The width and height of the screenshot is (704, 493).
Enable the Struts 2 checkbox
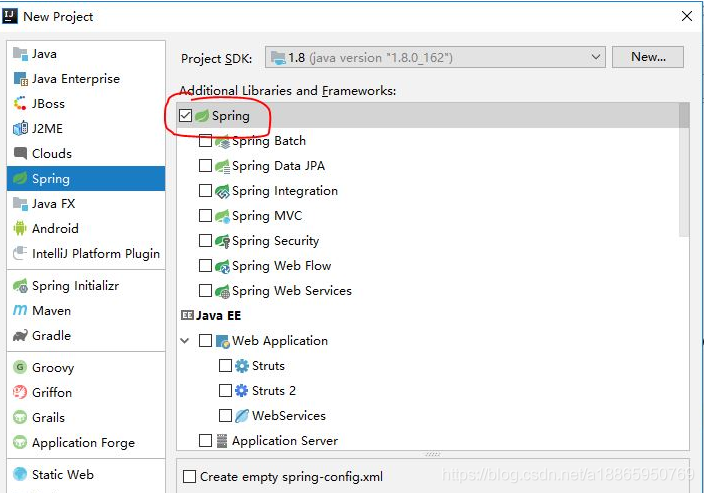click(225, 391)
